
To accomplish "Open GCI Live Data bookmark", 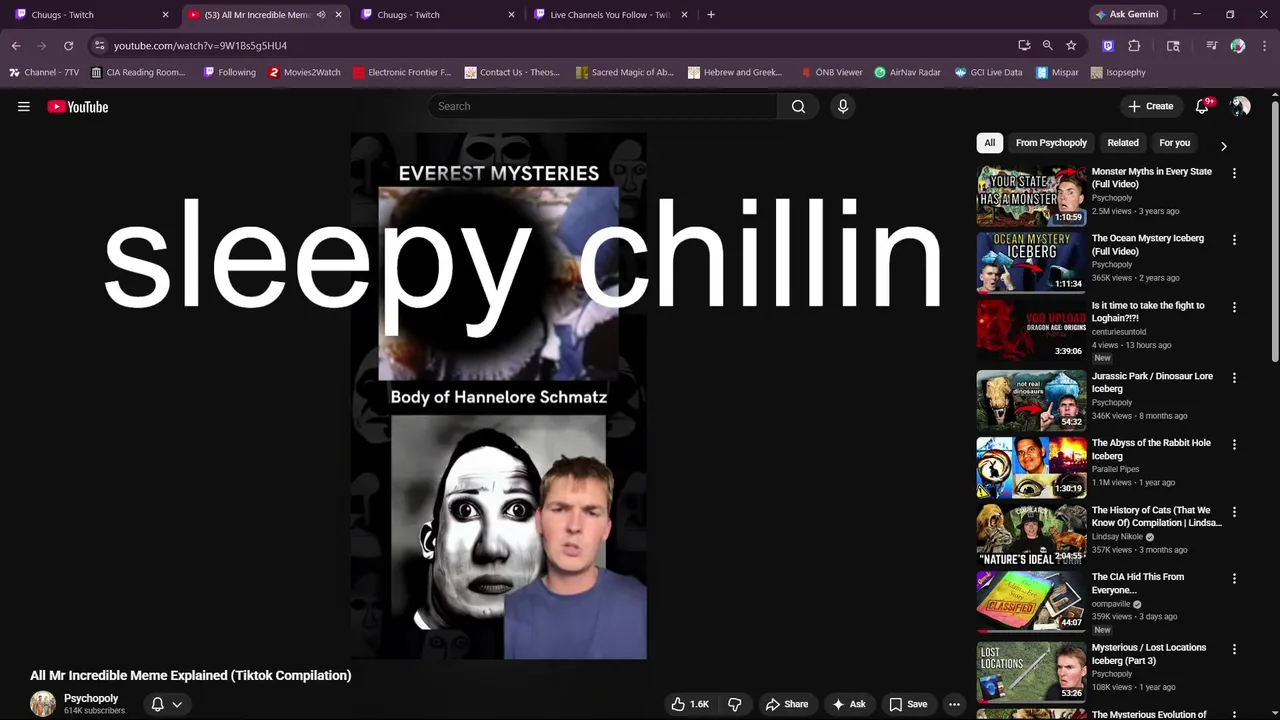I will click(x=988, y=72).
